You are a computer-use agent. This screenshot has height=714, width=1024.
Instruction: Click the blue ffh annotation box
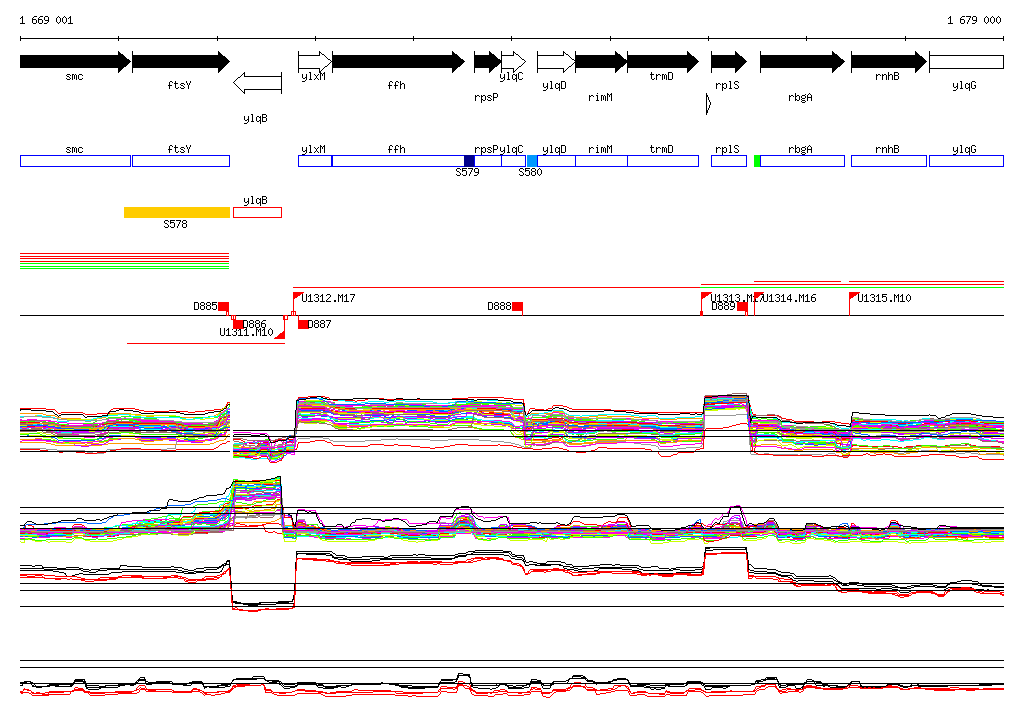click(398, 161)
